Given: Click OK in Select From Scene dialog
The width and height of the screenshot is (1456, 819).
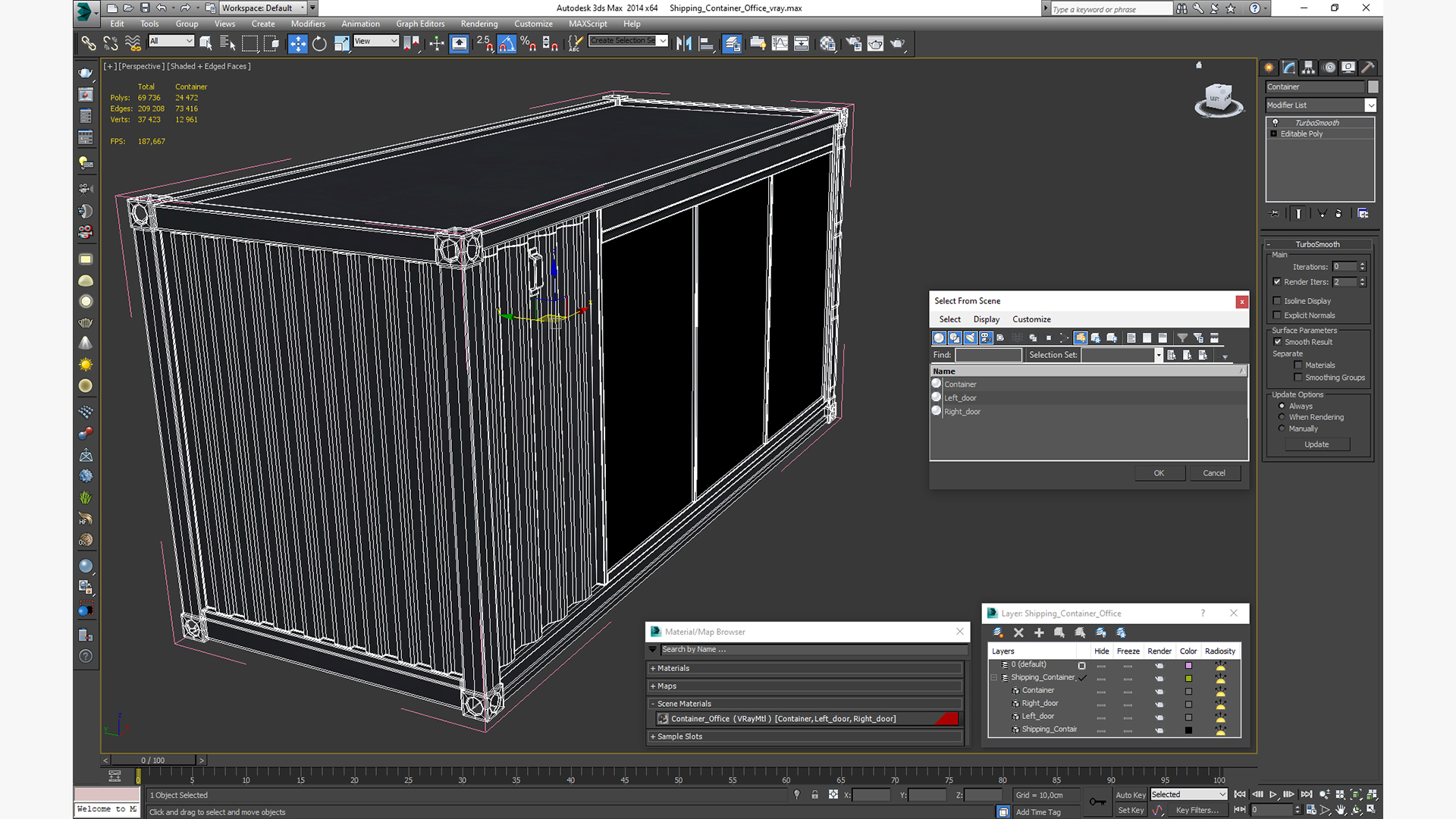Looking at the screenshot, I should coord(1159,473).
